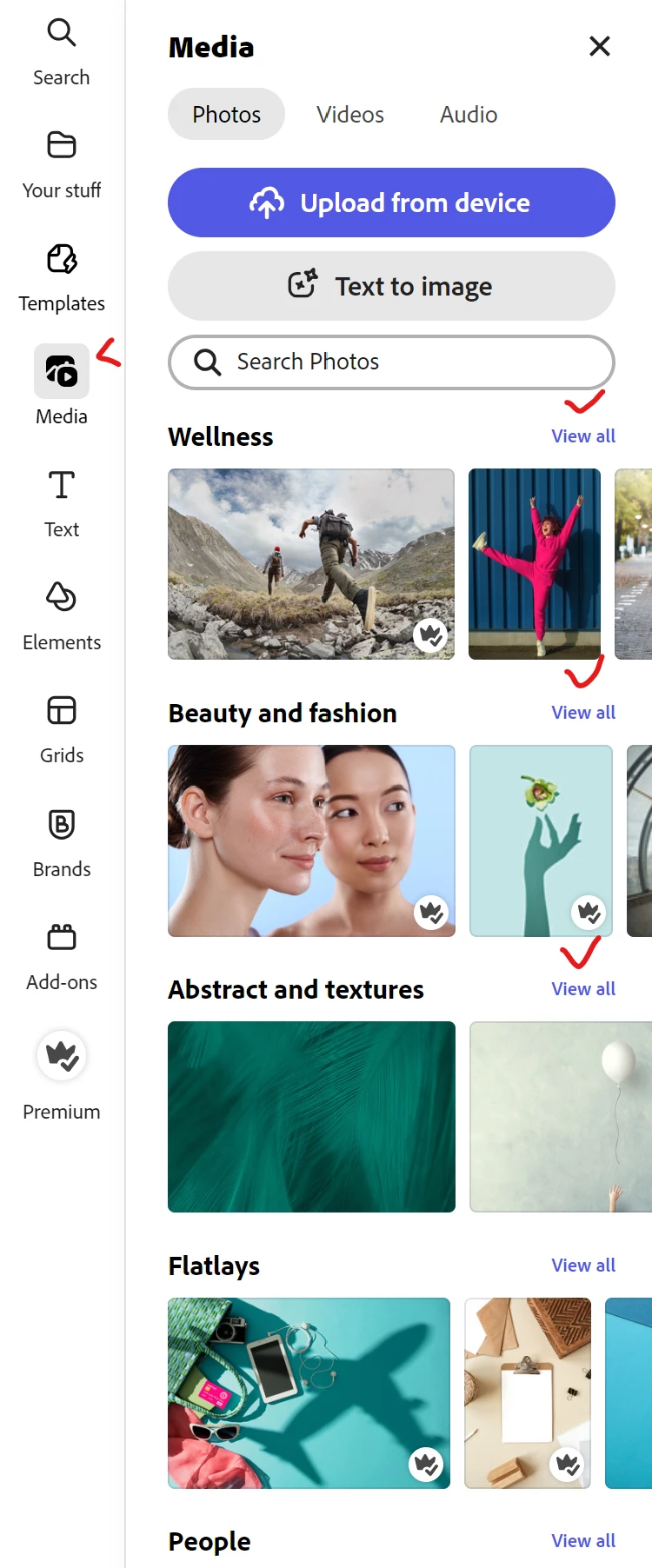Image resolution: width=652 pixels, height=1568 pixels.
Task: Click the Text to image button
Action: [x=391, y=286]
